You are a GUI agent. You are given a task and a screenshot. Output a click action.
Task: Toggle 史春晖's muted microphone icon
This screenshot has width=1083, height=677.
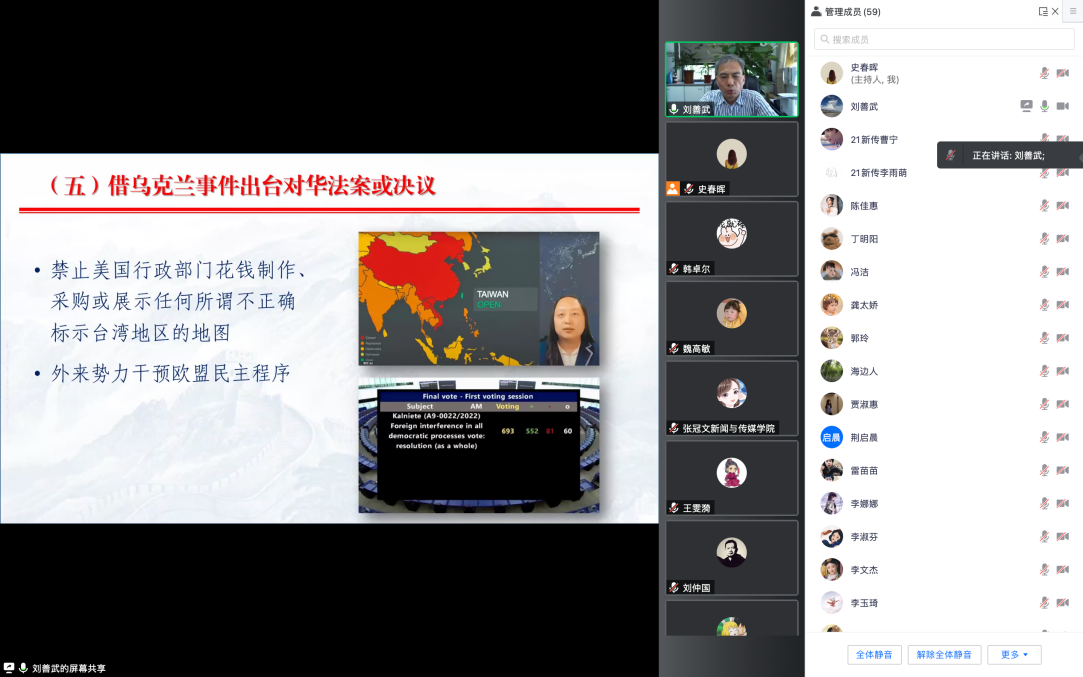[x=1045, y=73]
